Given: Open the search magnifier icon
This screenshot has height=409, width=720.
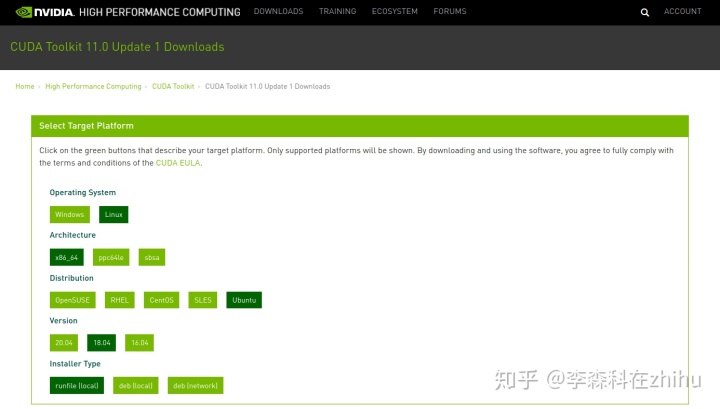Looking at the screenshot, I should [645, 12].
